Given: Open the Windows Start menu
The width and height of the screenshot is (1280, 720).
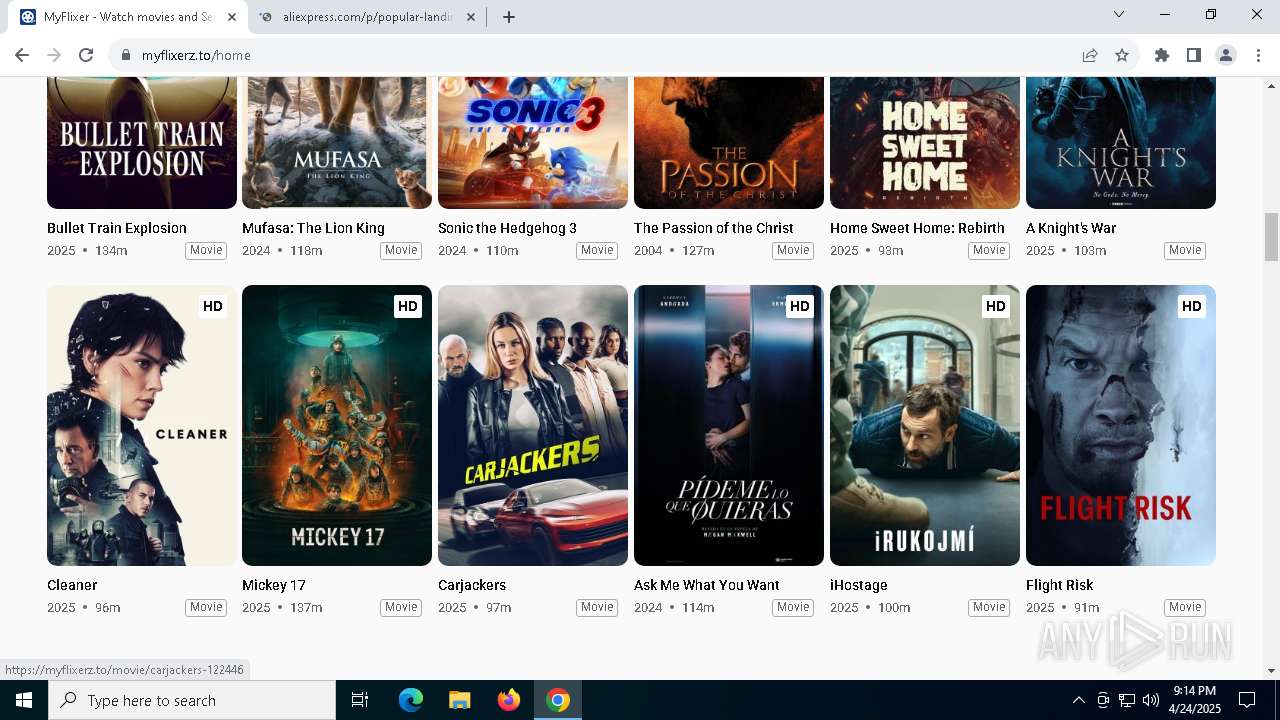Looking at the screenshot, I should 24,700.
